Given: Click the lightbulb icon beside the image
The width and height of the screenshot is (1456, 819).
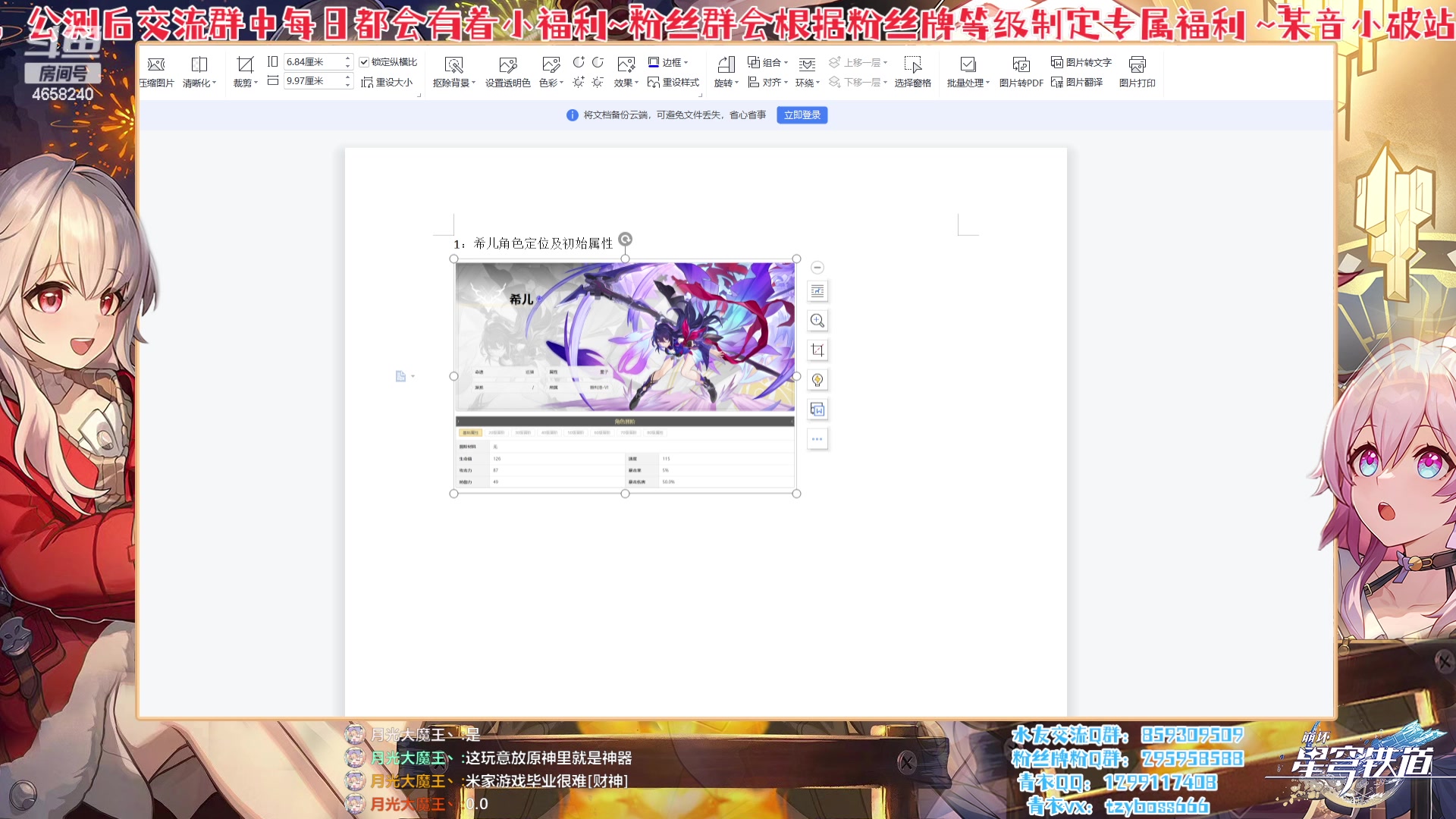Looking at the screenshot, I should pos(817,380).
